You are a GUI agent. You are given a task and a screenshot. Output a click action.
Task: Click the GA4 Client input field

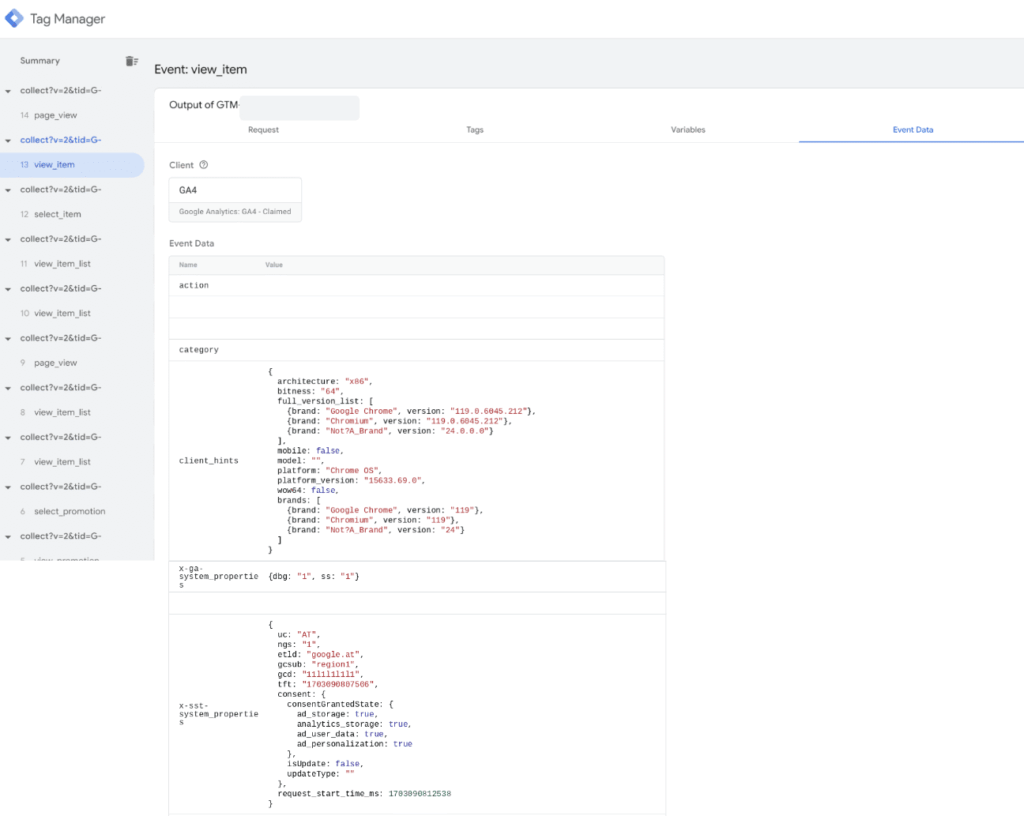[x=234, y=189]
